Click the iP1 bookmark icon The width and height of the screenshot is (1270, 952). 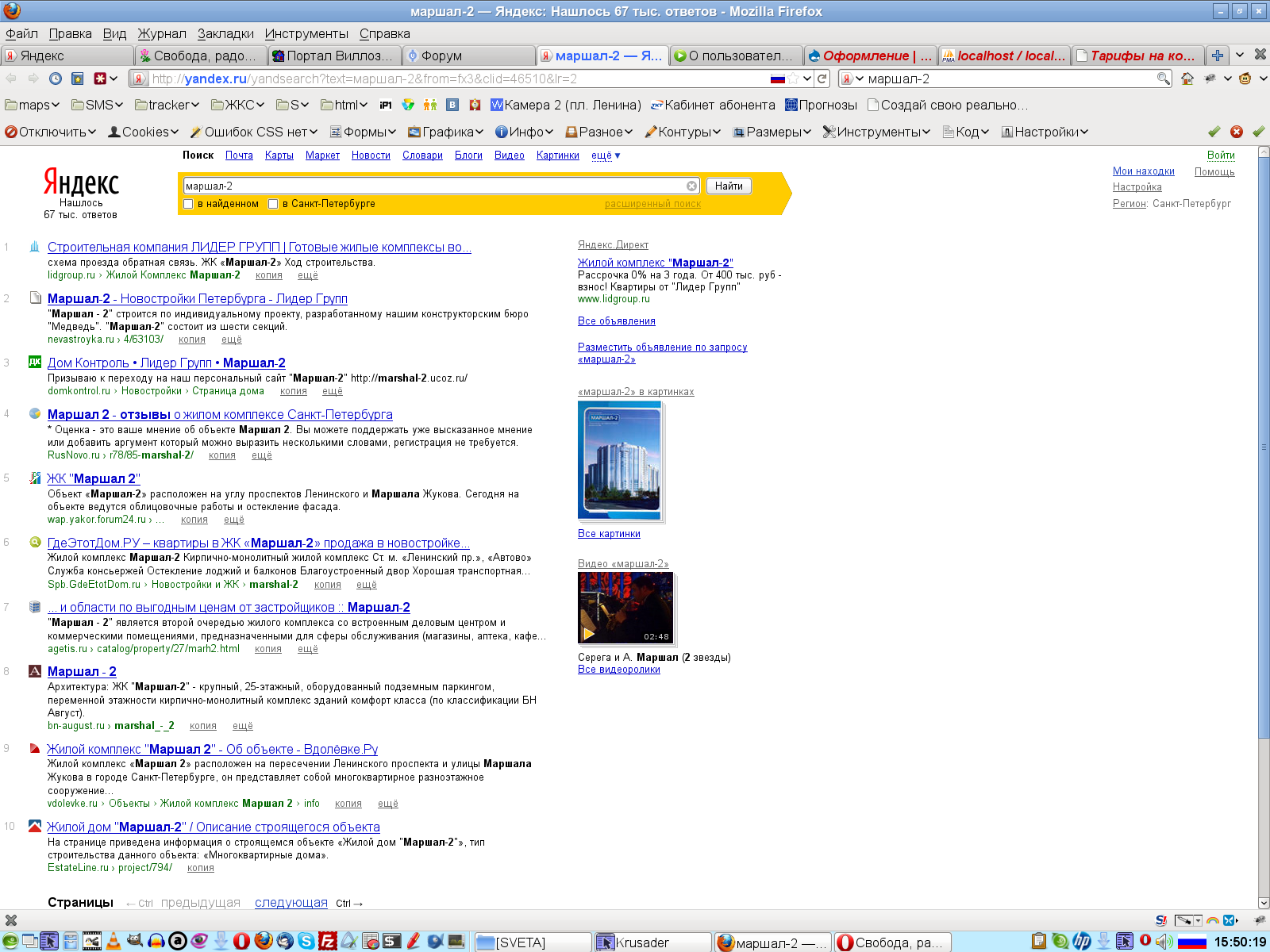[x=386, y=105]
